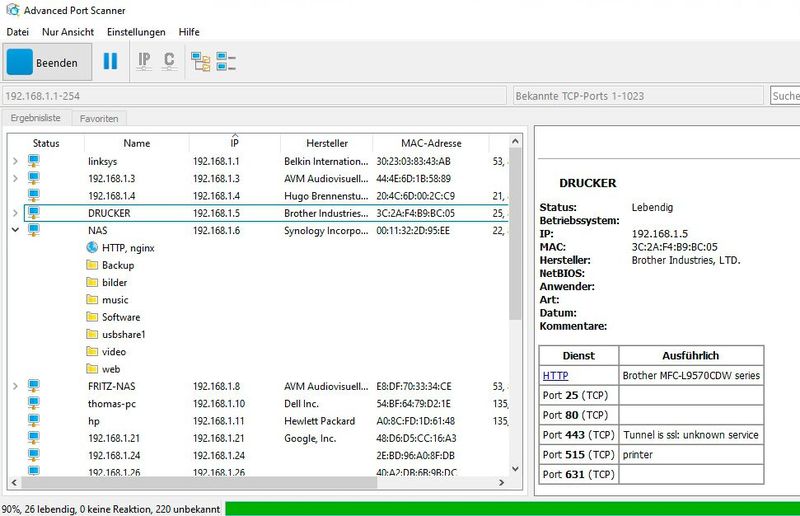The height and width of the screenshot is (516, 800).
Task: Expand the DRUCKER device row
Action: [15, 213]
